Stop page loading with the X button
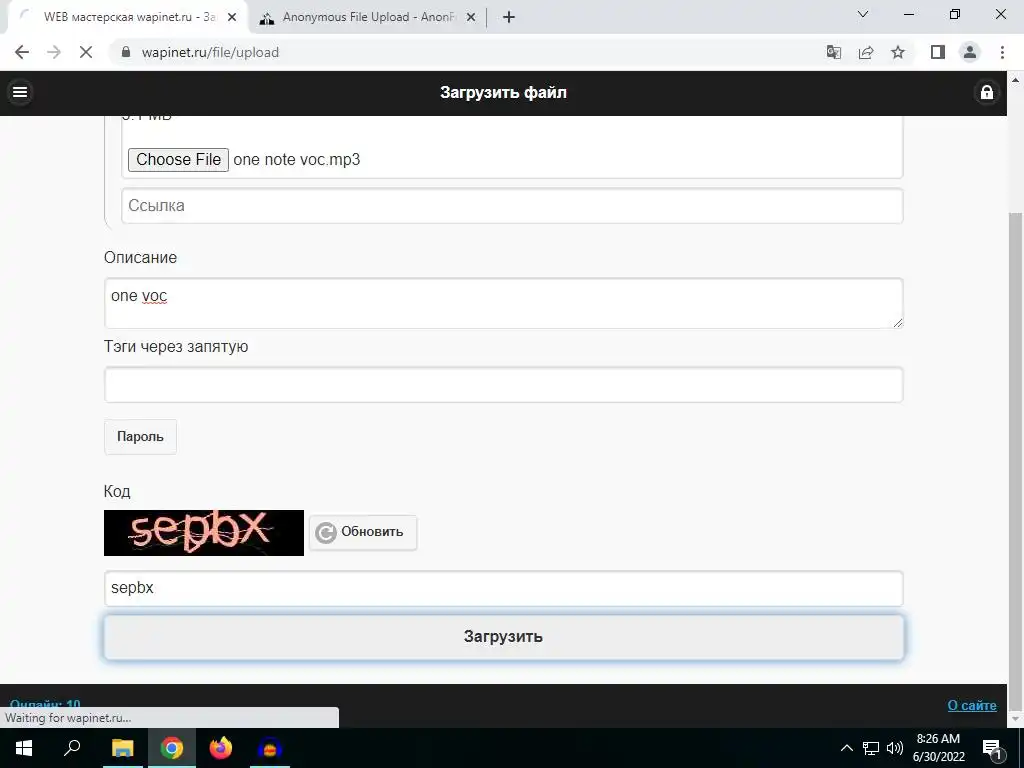 click(x=86, y=52)
